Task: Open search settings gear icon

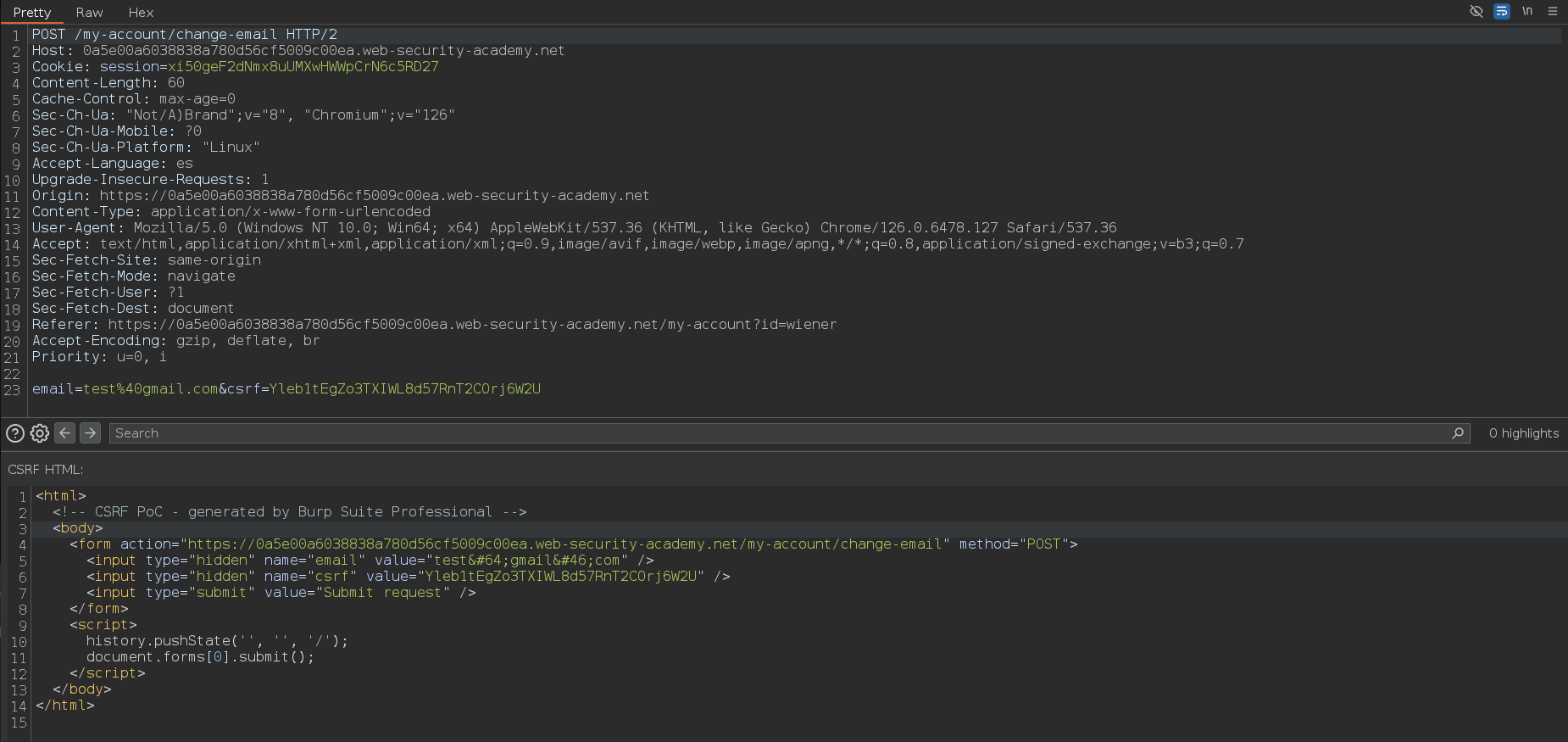Action: (x=40, y=433)
